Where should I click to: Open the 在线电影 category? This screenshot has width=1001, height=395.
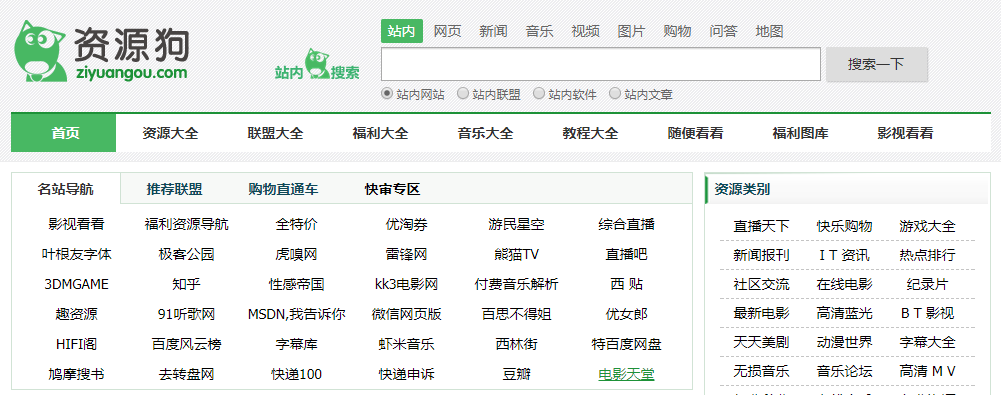pos(844,285)
